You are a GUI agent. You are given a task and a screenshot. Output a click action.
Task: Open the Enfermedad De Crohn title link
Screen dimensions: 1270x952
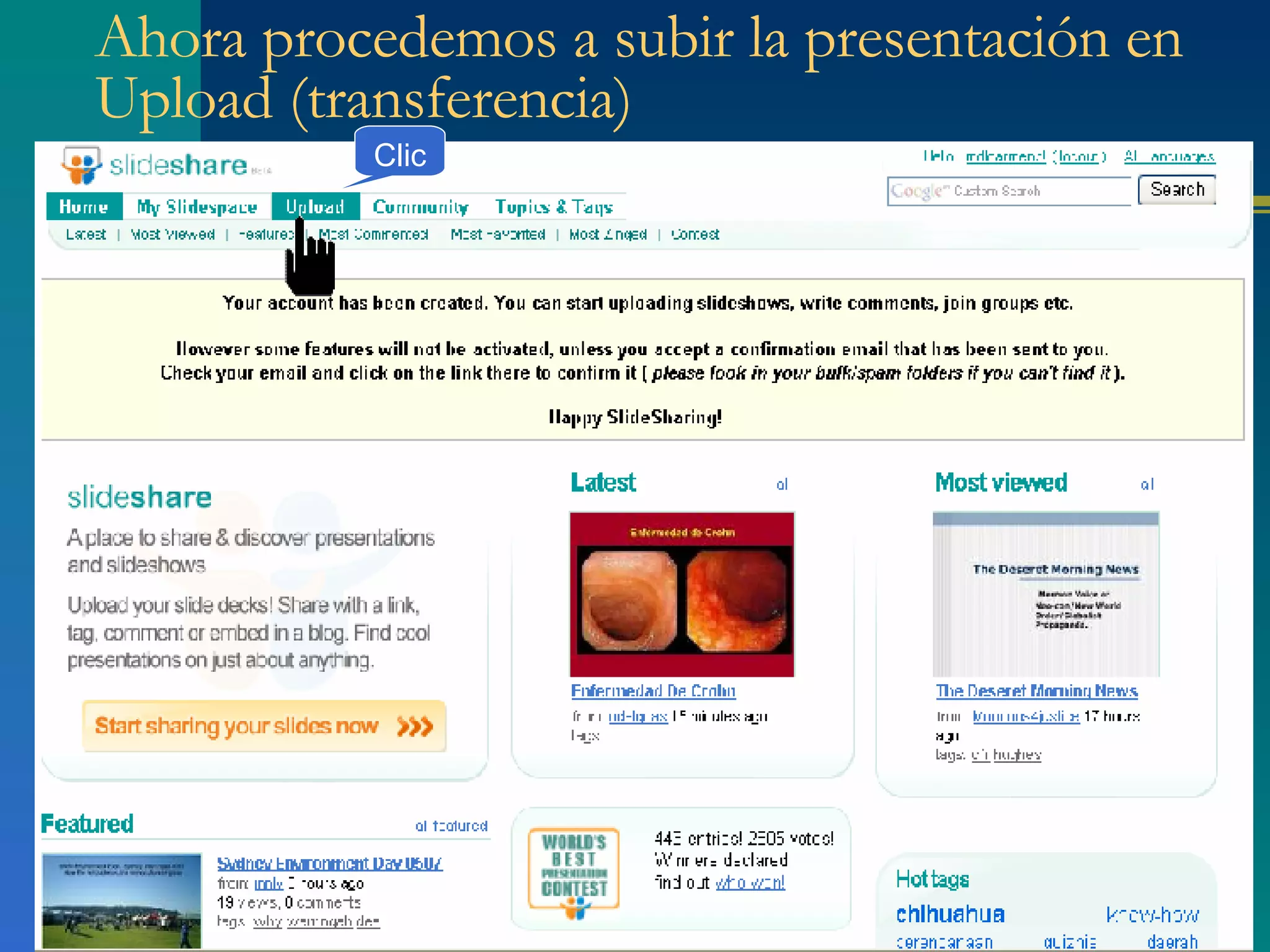click(x=653, y=690)
